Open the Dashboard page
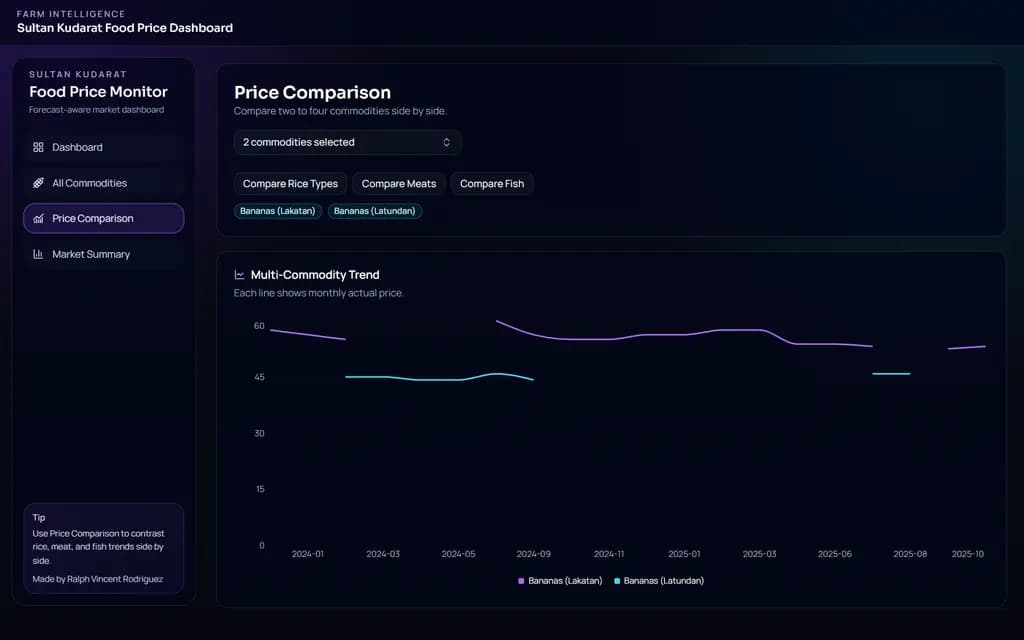This screenshot has height=640, width=1024. [x=104, y=148]
